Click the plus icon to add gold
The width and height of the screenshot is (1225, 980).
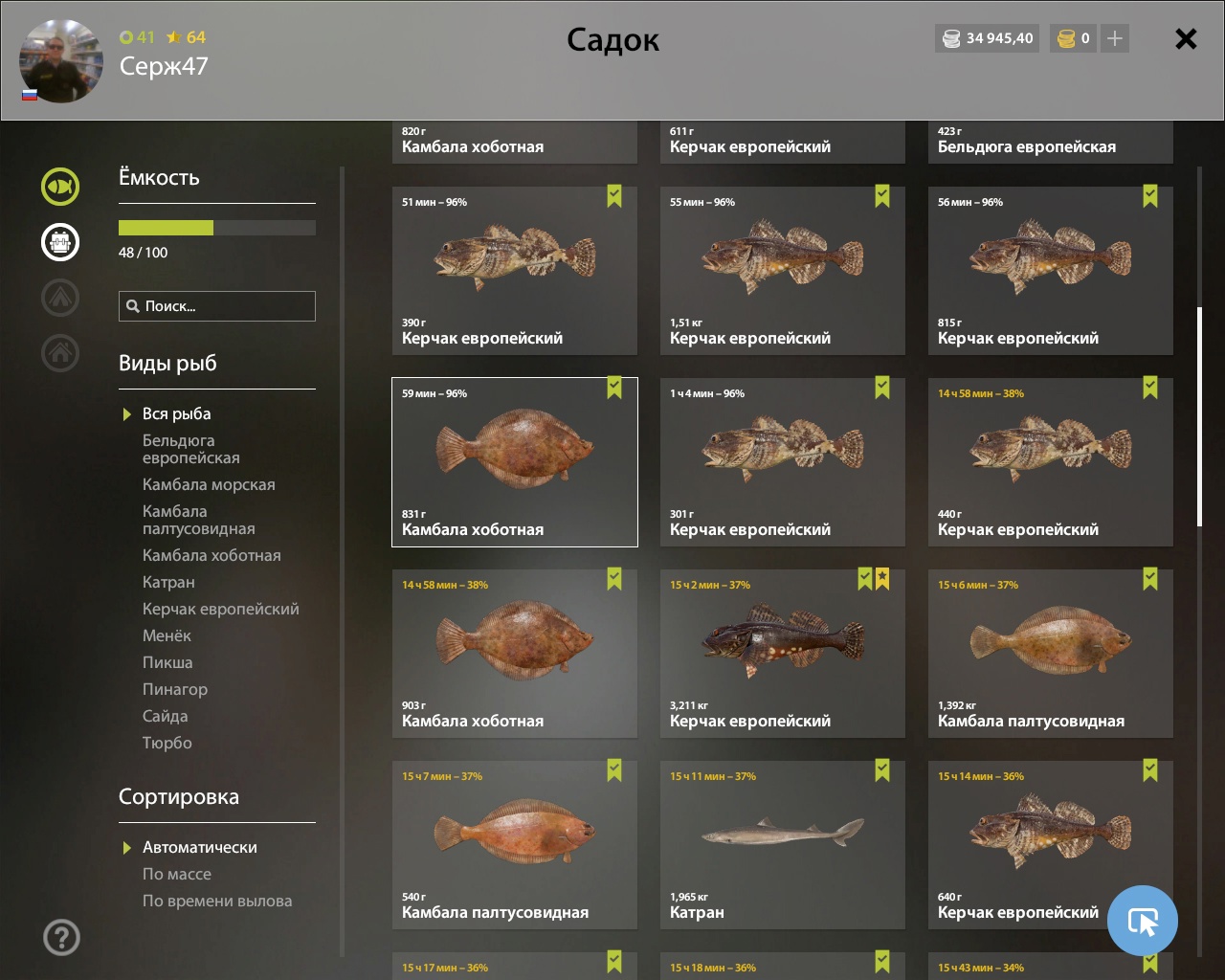[1115, 38]
